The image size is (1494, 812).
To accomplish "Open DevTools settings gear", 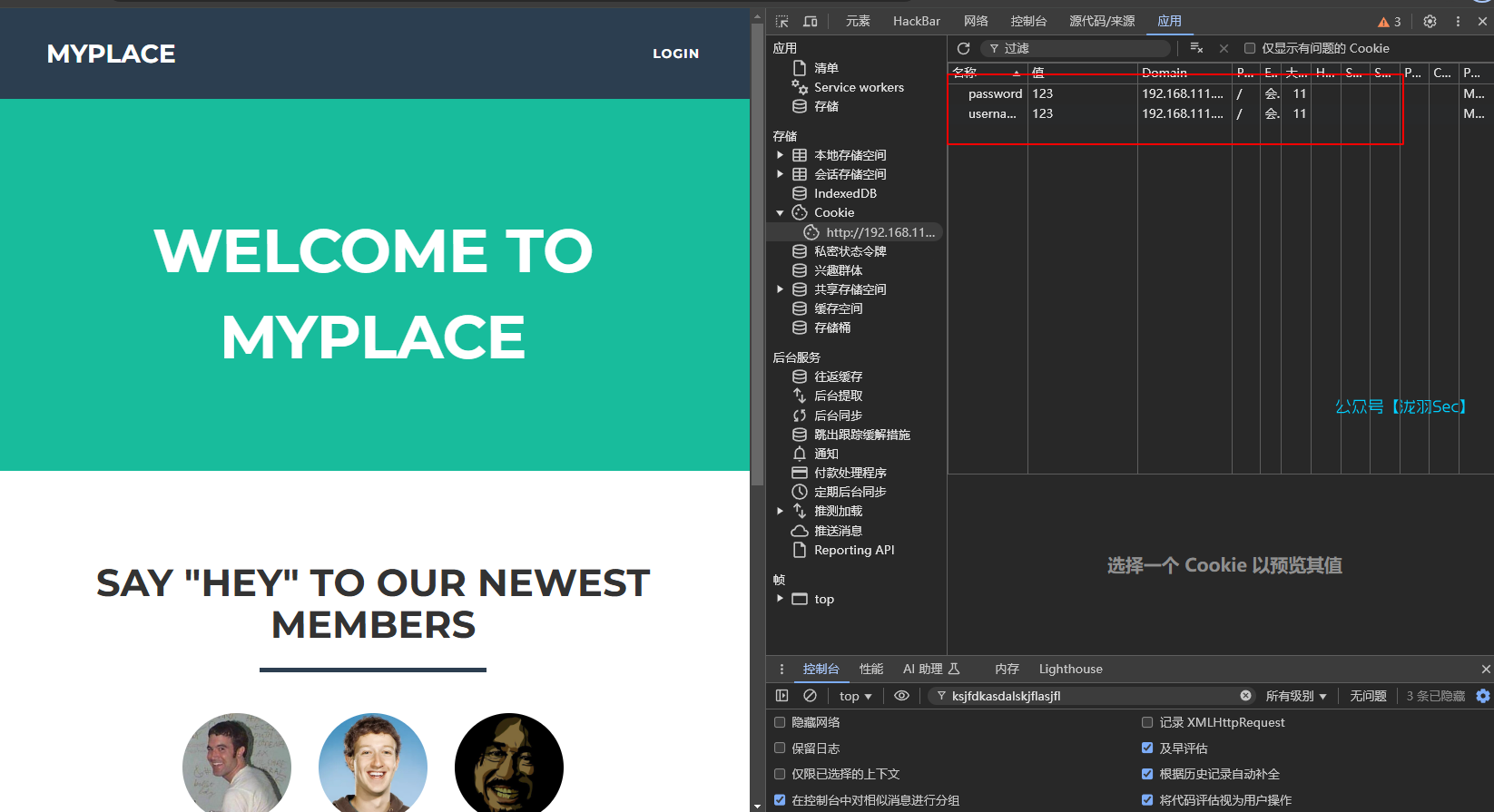I will [1430, 21].
